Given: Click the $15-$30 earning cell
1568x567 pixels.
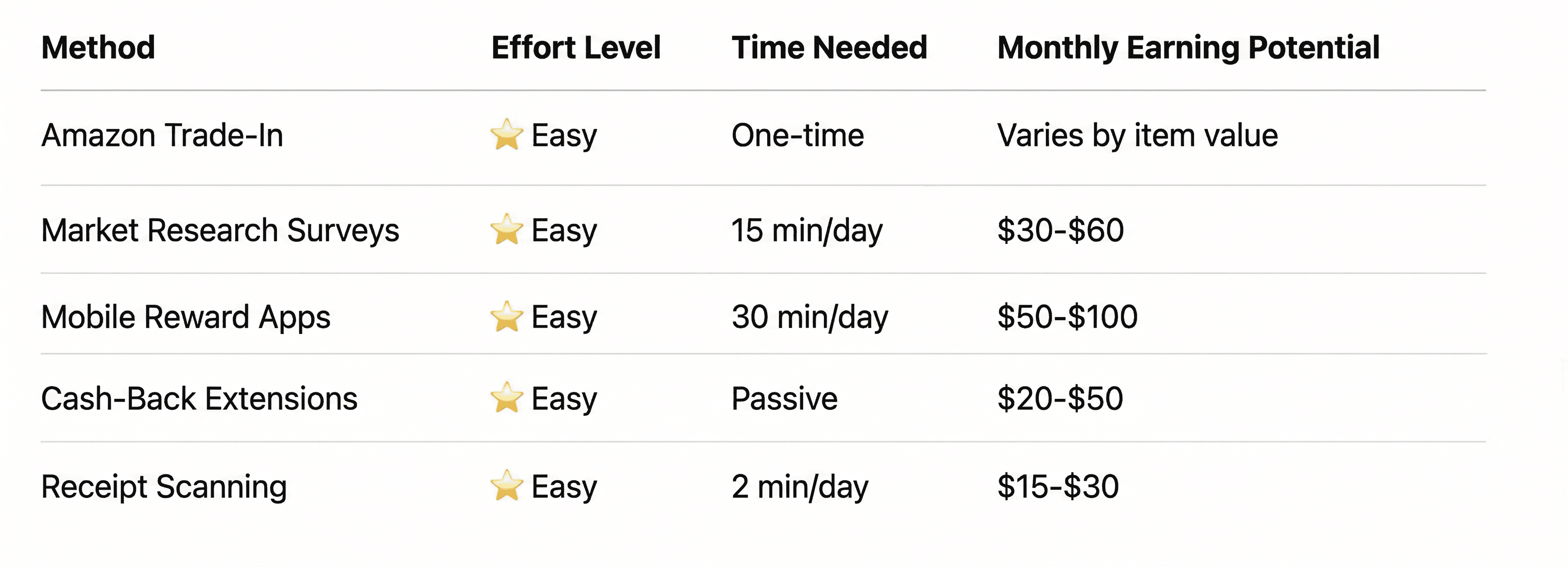Looking at the screenshot, I should click(x=1058, y=487).
